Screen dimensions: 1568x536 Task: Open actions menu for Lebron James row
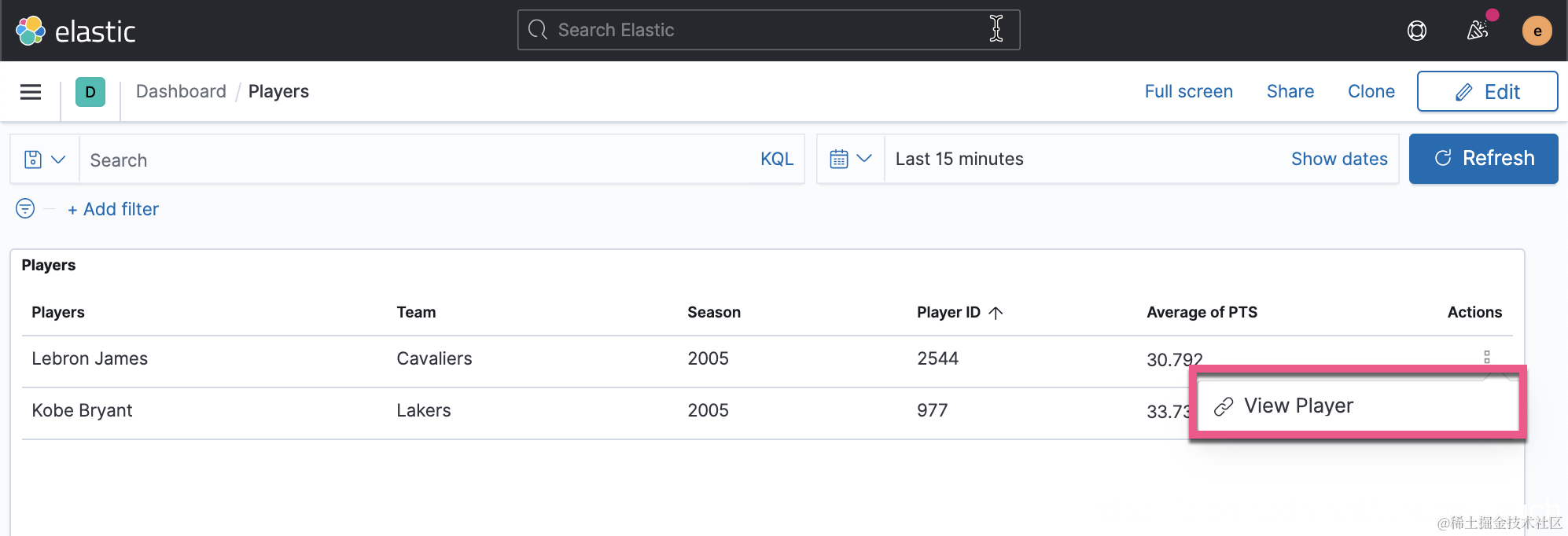coord(1486,357)
